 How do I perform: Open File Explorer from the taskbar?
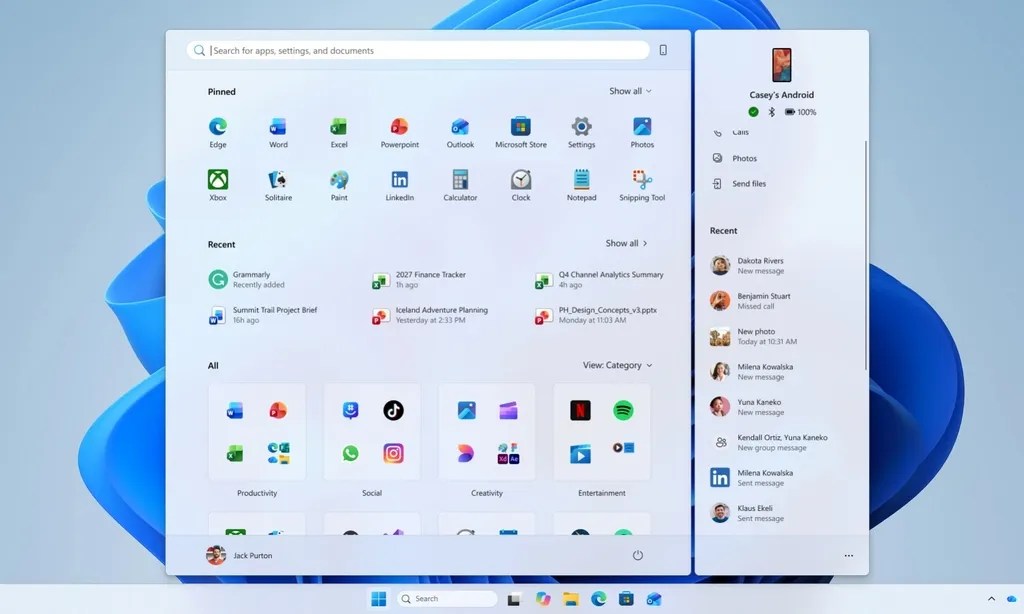[x=571, y=598]
